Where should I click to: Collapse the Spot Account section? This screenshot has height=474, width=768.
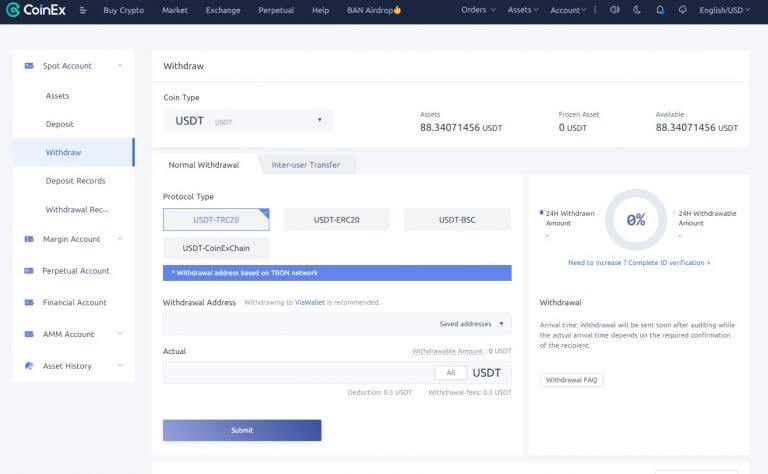(120, 66)
